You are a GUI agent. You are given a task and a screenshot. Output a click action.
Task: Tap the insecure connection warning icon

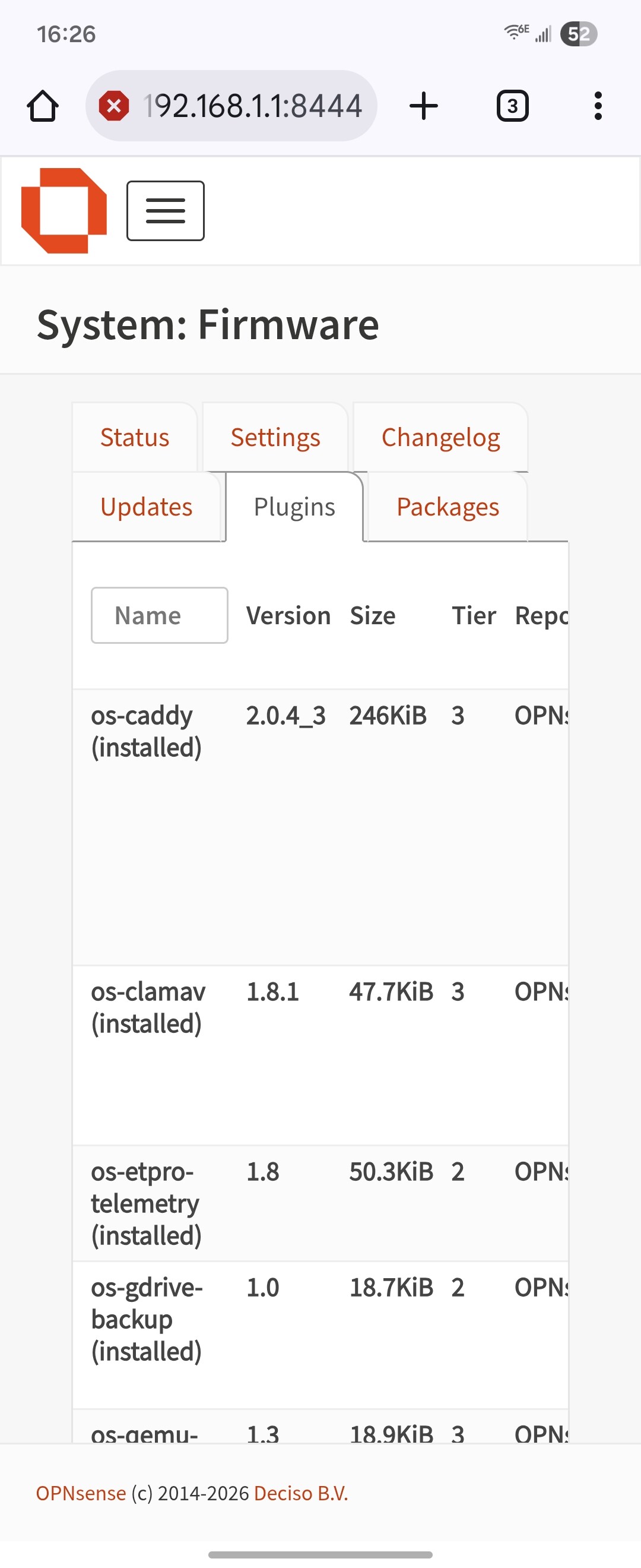[114, 106]
